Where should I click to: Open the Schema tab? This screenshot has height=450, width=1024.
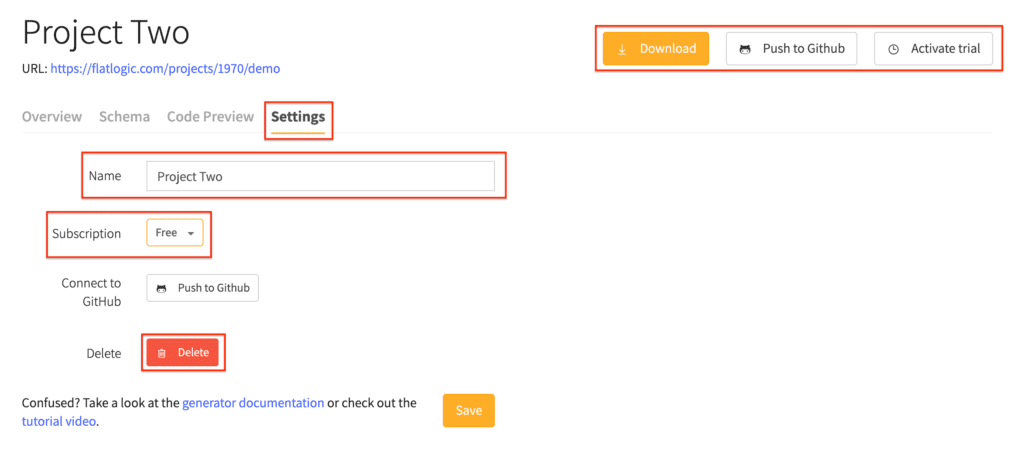[124, 117]
